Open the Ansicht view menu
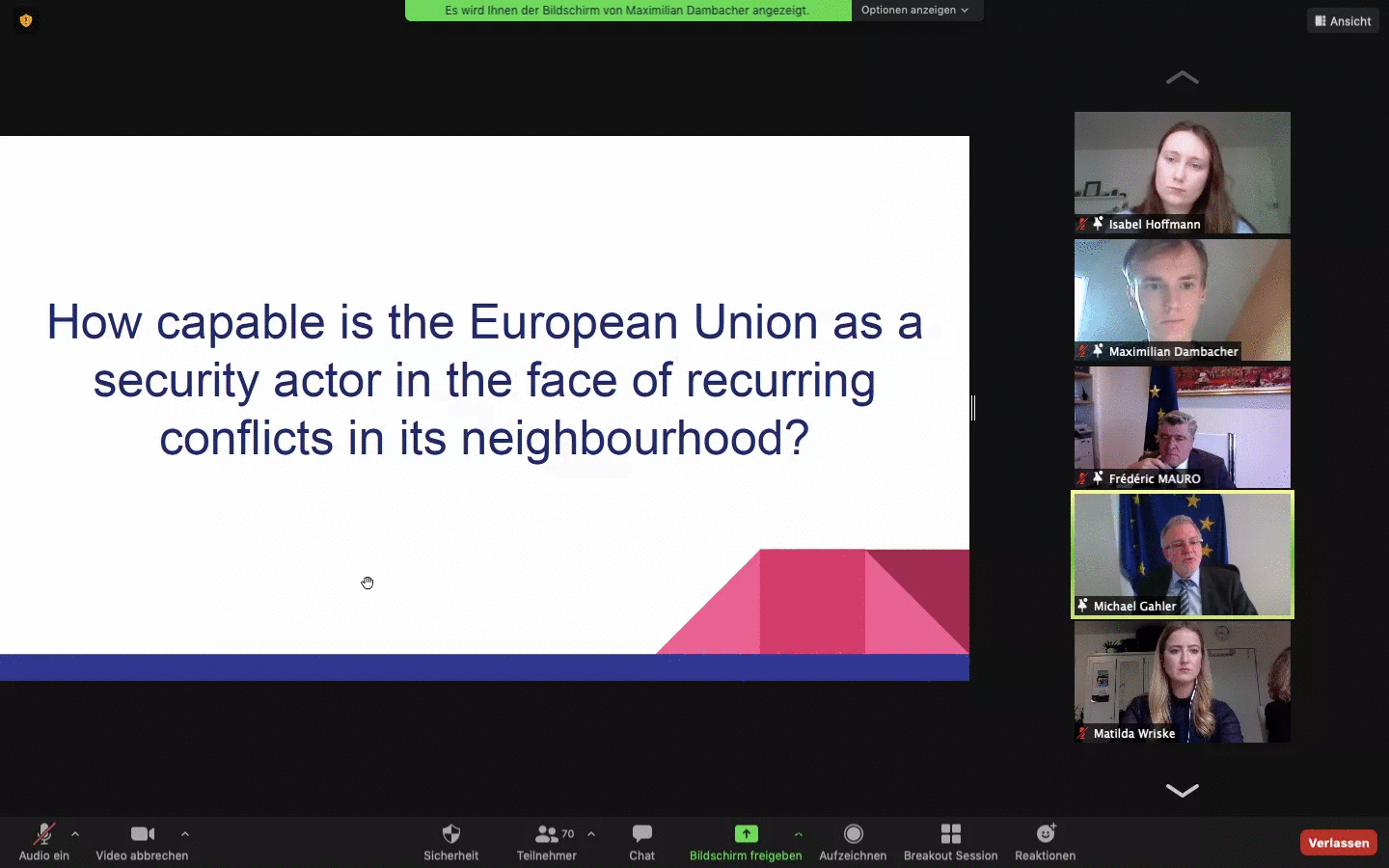The width and height of the screenshot is (1389, 868). point(1343,20)
